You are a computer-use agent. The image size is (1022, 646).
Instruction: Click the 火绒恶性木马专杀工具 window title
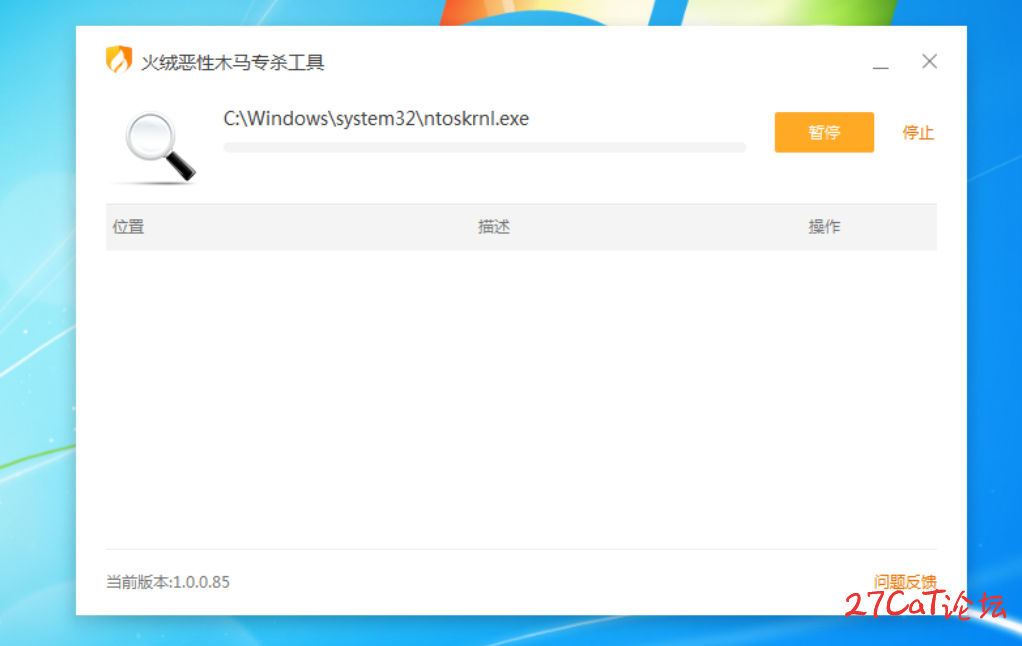(233, 63)
